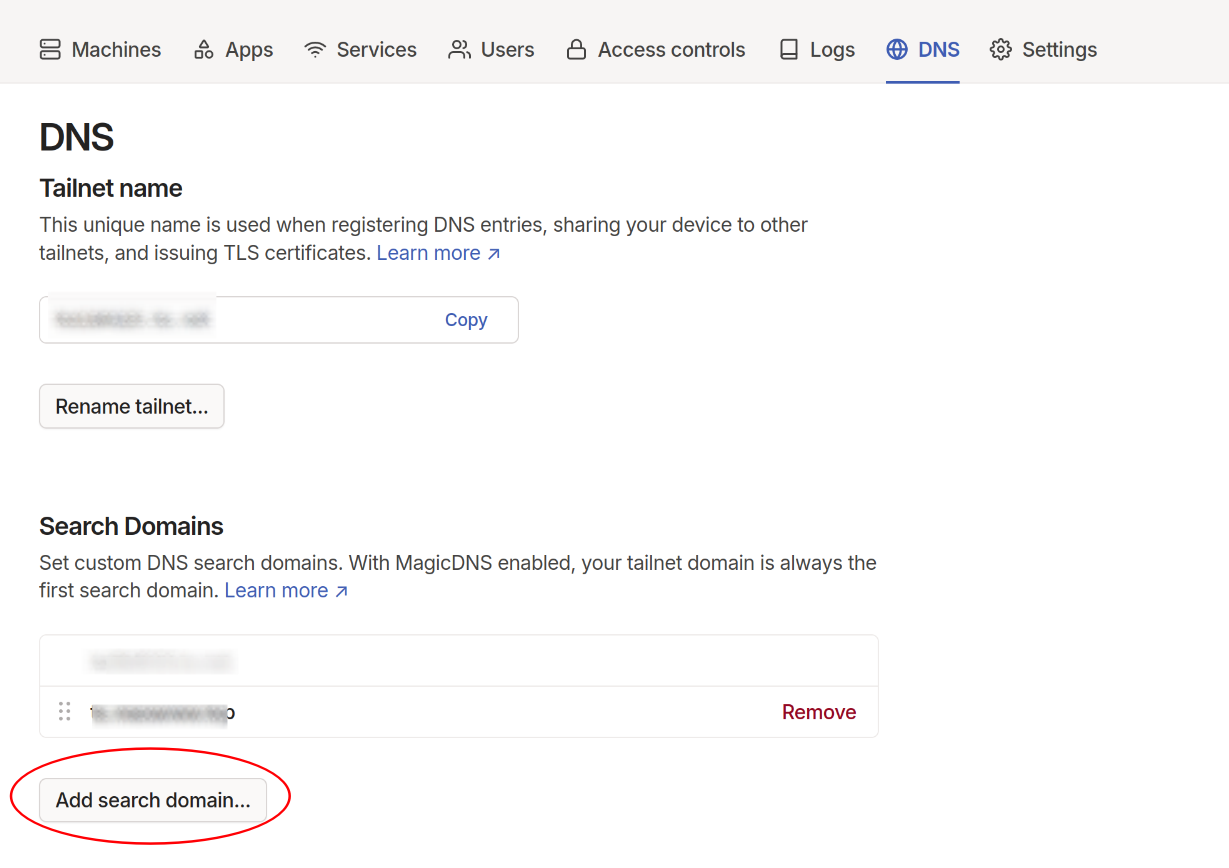Remove the listed search domain
Viewport: 1229px width, 868px height.
tap(818, 712)
